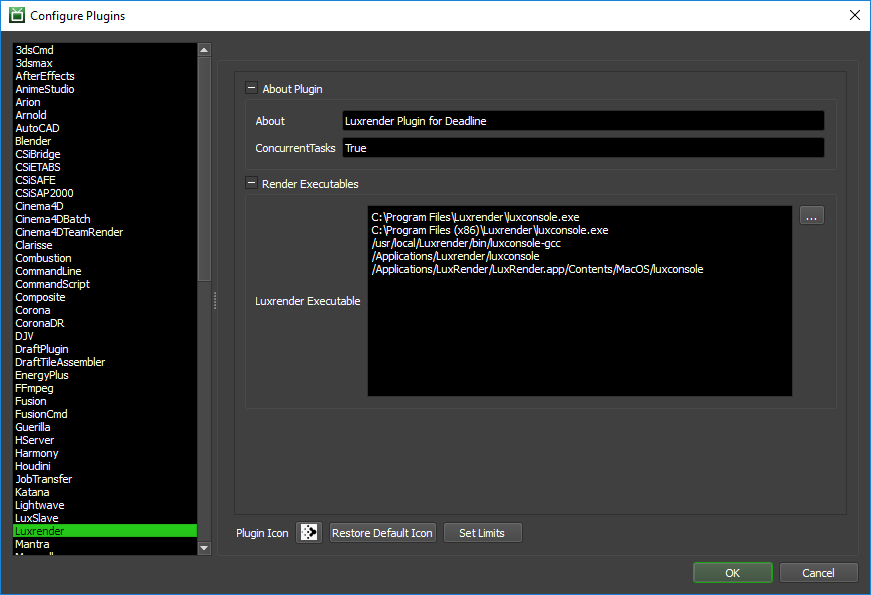The height and width of the screenshot is (595, 871).
Task: Cancel the plugin configuration dialog
Action: [x=818, y=573]
